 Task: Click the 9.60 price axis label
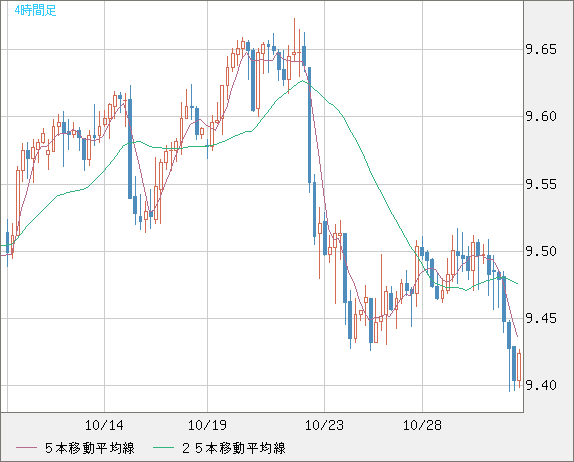(x=541, y=116)
